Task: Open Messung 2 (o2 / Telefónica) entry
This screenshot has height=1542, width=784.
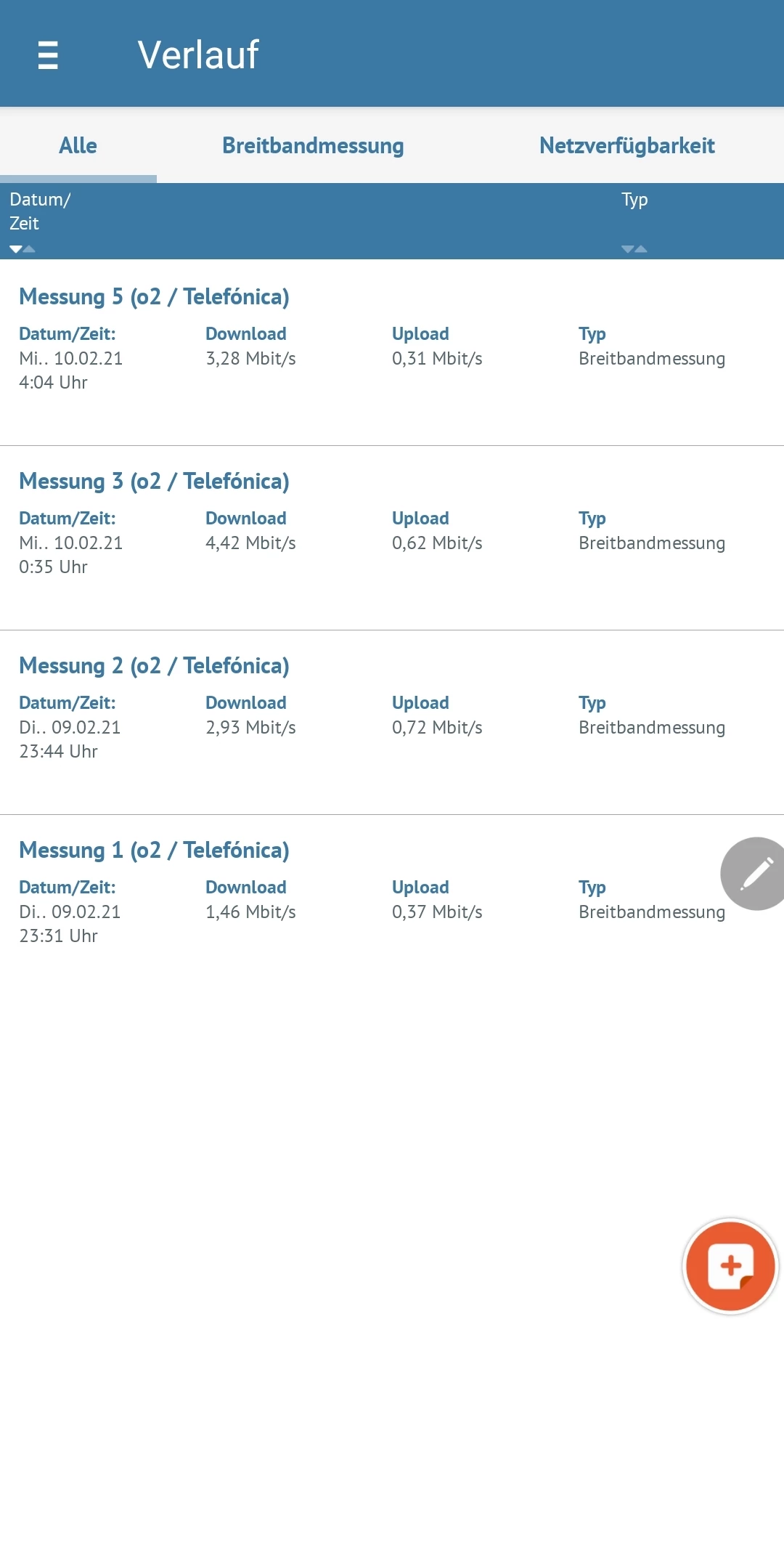Action: pos(154,666)
